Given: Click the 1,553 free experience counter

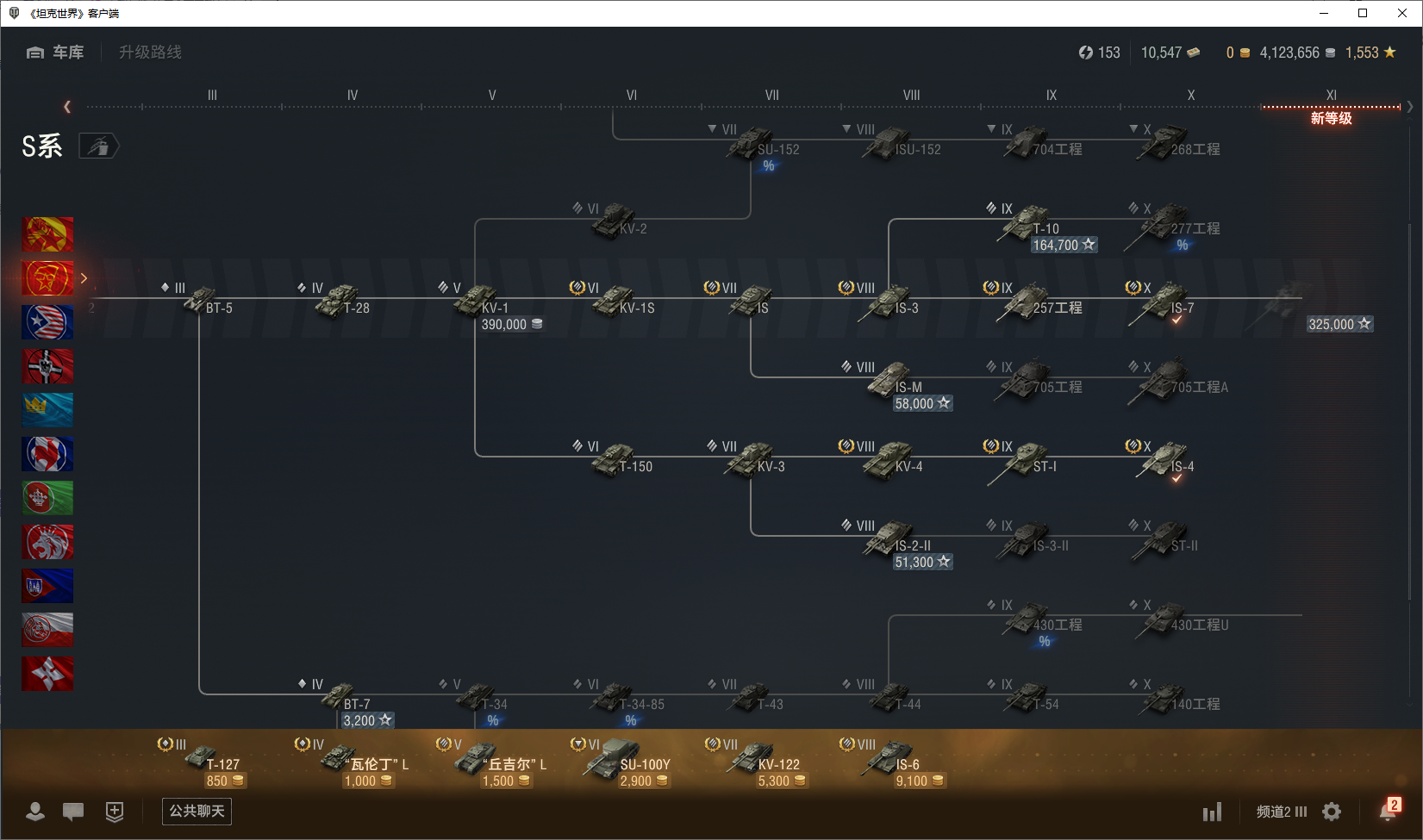Looking at the screenshot, I should click(x=1370, y=53).
